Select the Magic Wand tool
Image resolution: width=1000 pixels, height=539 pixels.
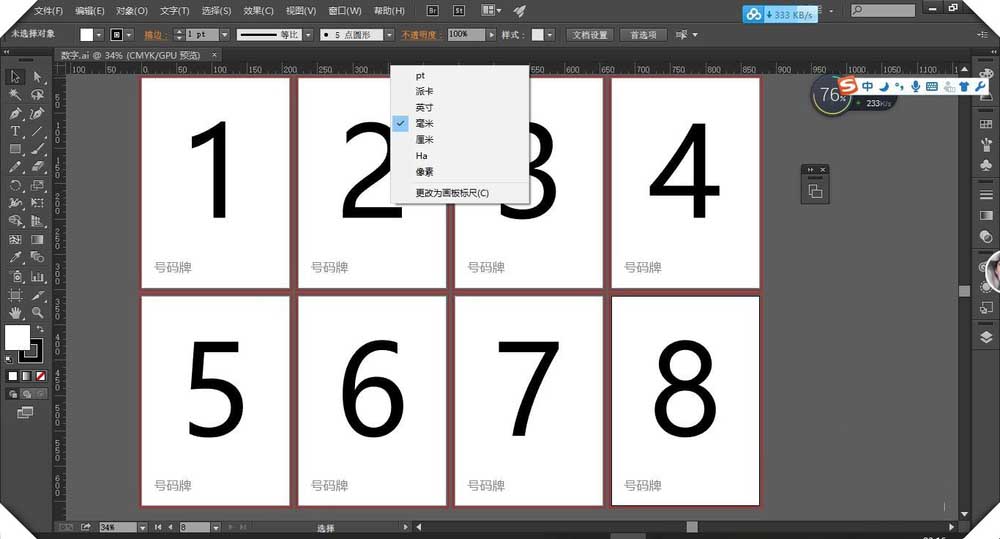coord(15,95)
